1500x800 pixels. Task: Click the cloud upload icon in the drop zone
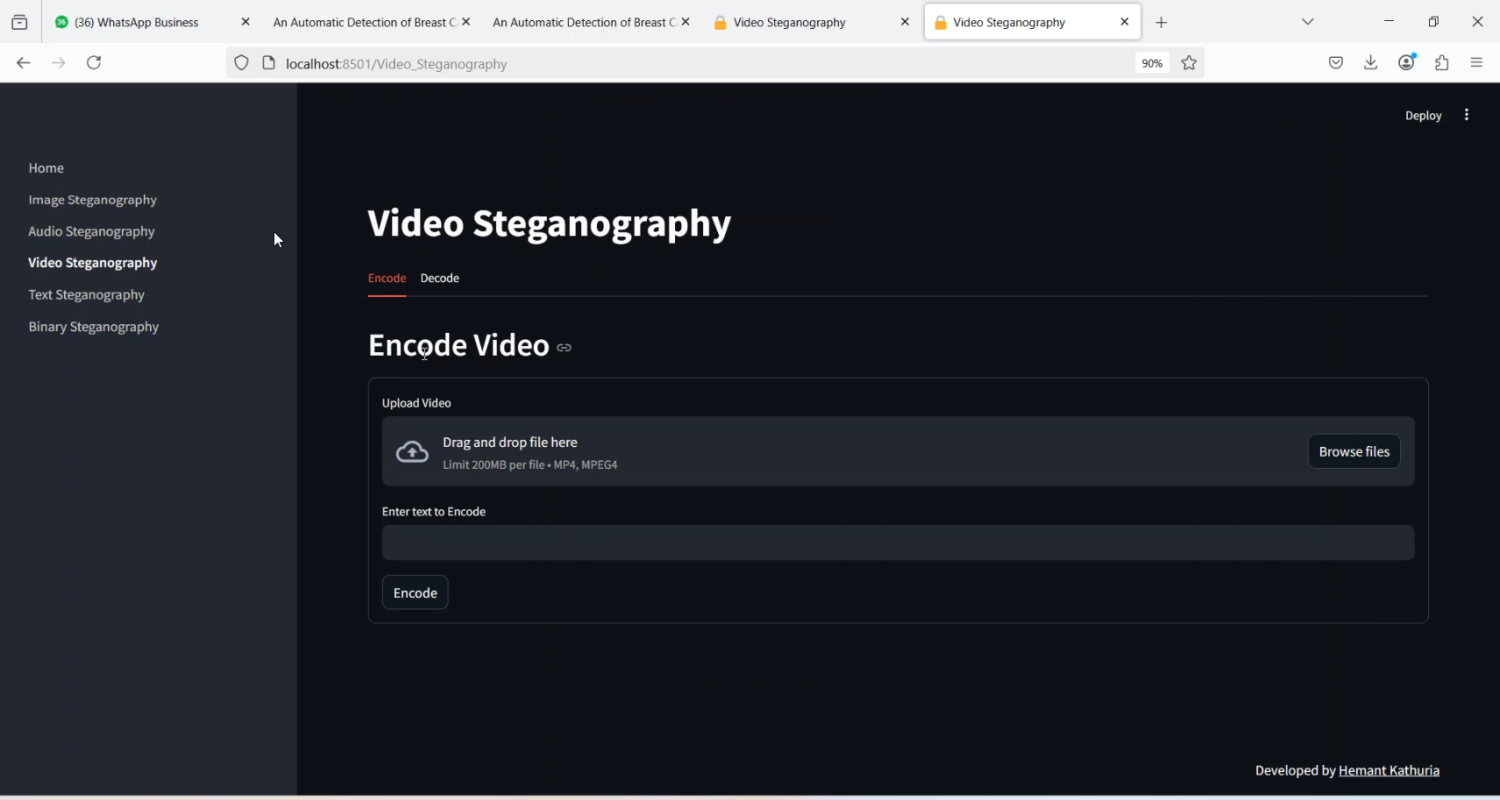pyautogui.click(x=412, y=451)
